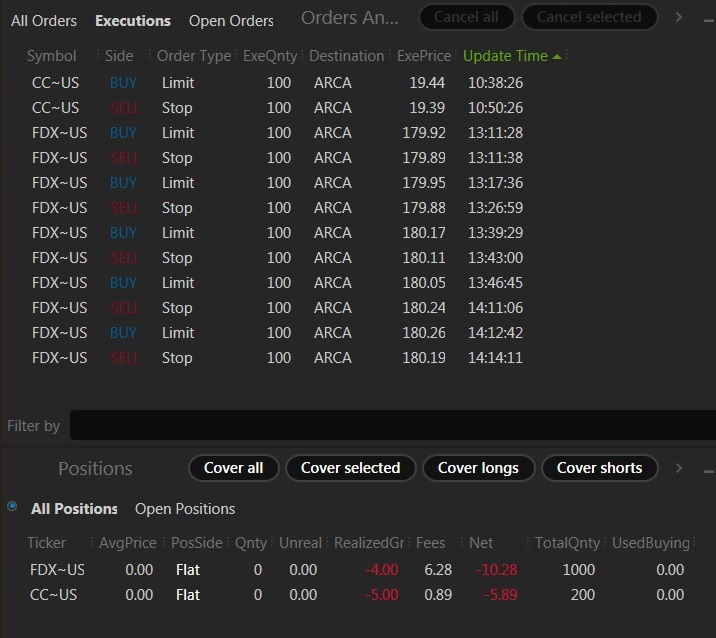Click the Cover longs button

tap(478, 468)
